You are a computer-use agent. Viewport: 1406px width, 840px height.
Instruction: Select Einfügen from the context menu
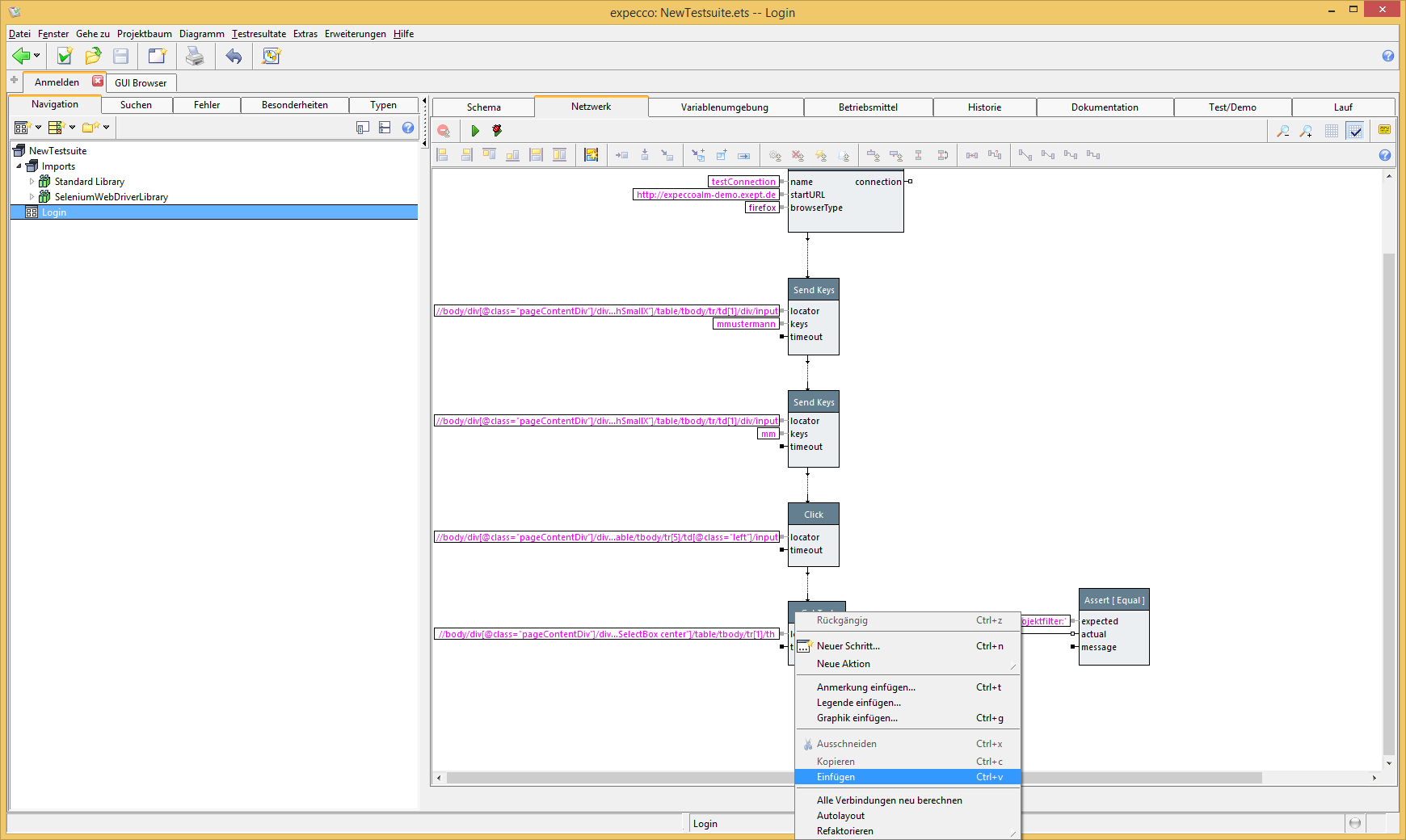click(x=836, y=777)
